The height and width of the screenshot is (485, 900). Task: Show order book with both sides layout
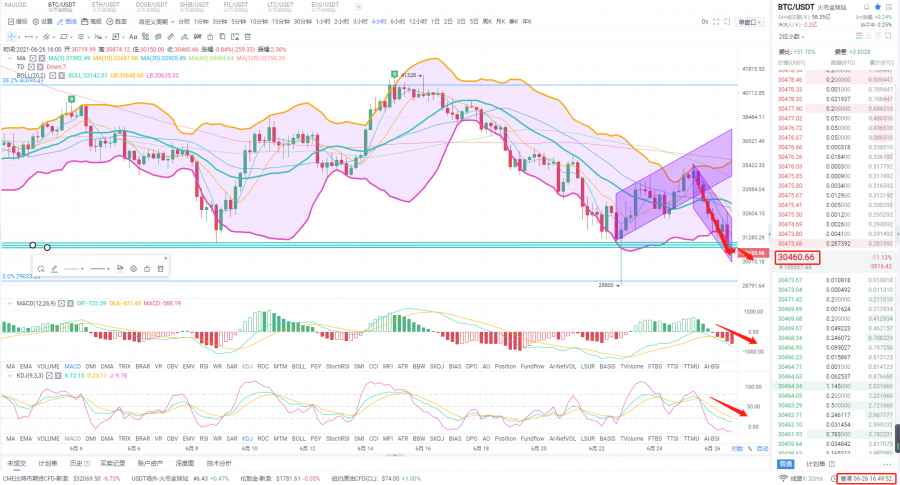[859, 36]
